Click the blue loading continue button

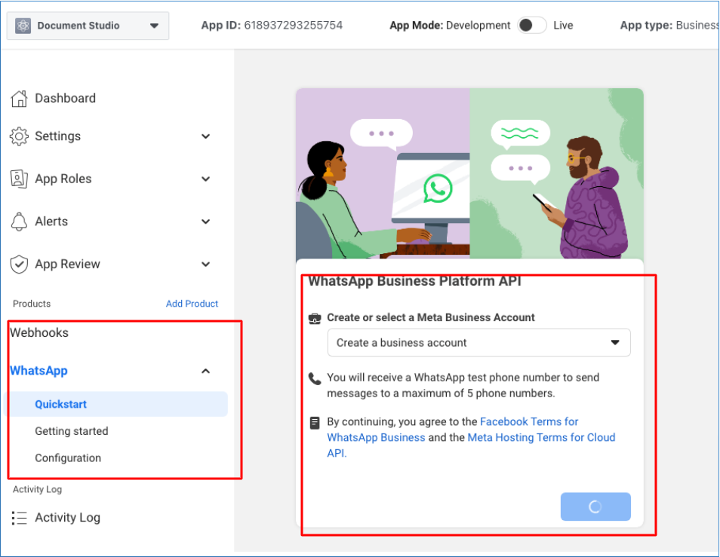point(596,506)
